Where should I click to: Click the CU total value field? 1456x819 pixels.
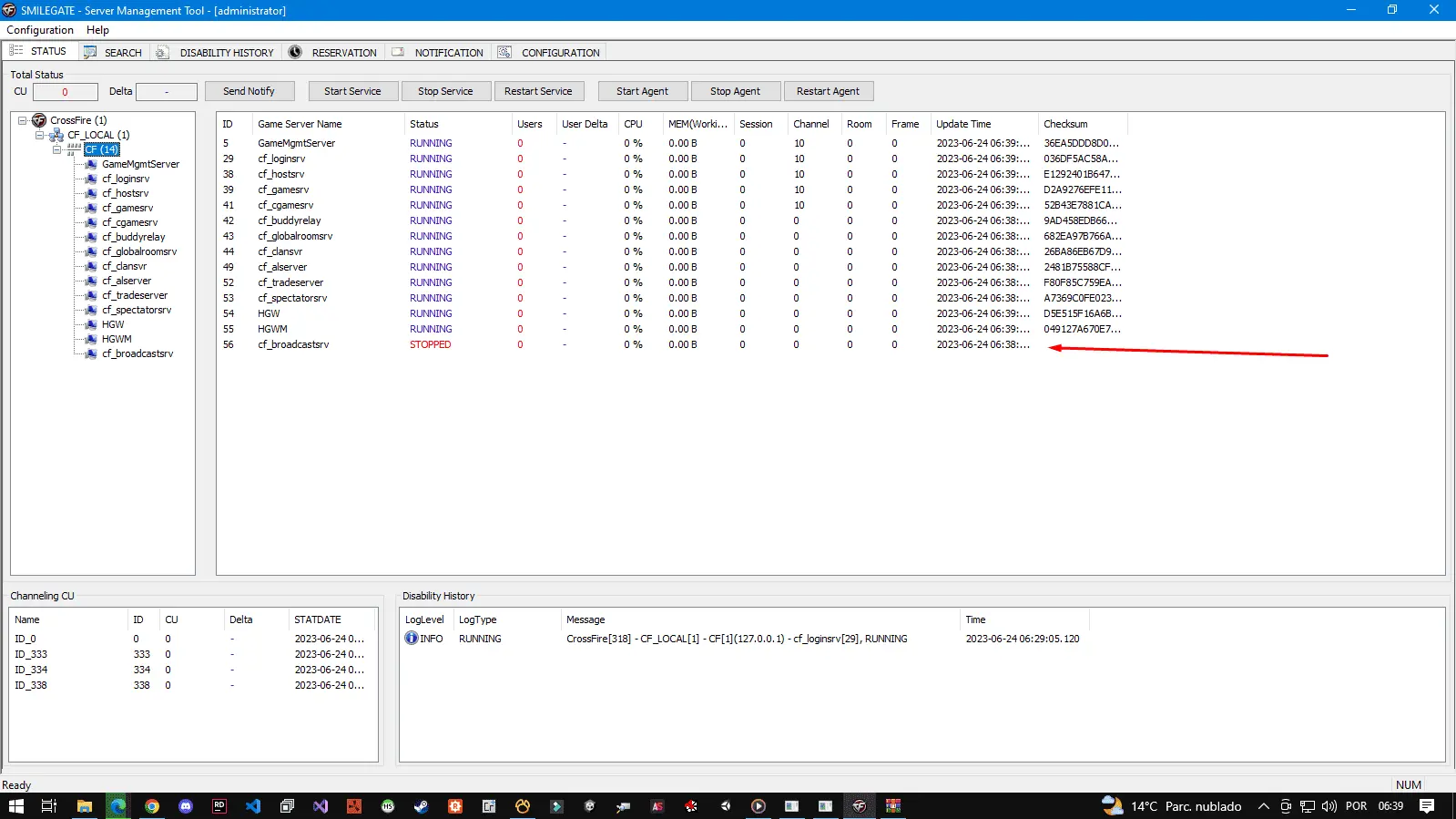pos(66,92)
